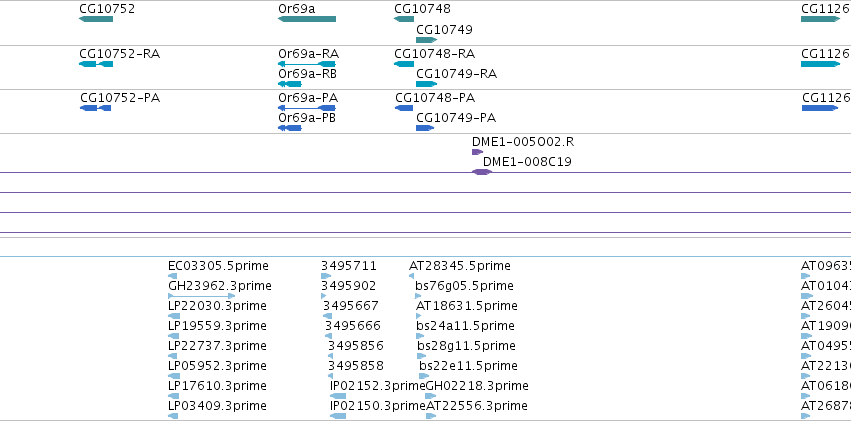Open the GH02218.3prime EST label
Viewport: 851px width, 421px height.
[477, 386]
